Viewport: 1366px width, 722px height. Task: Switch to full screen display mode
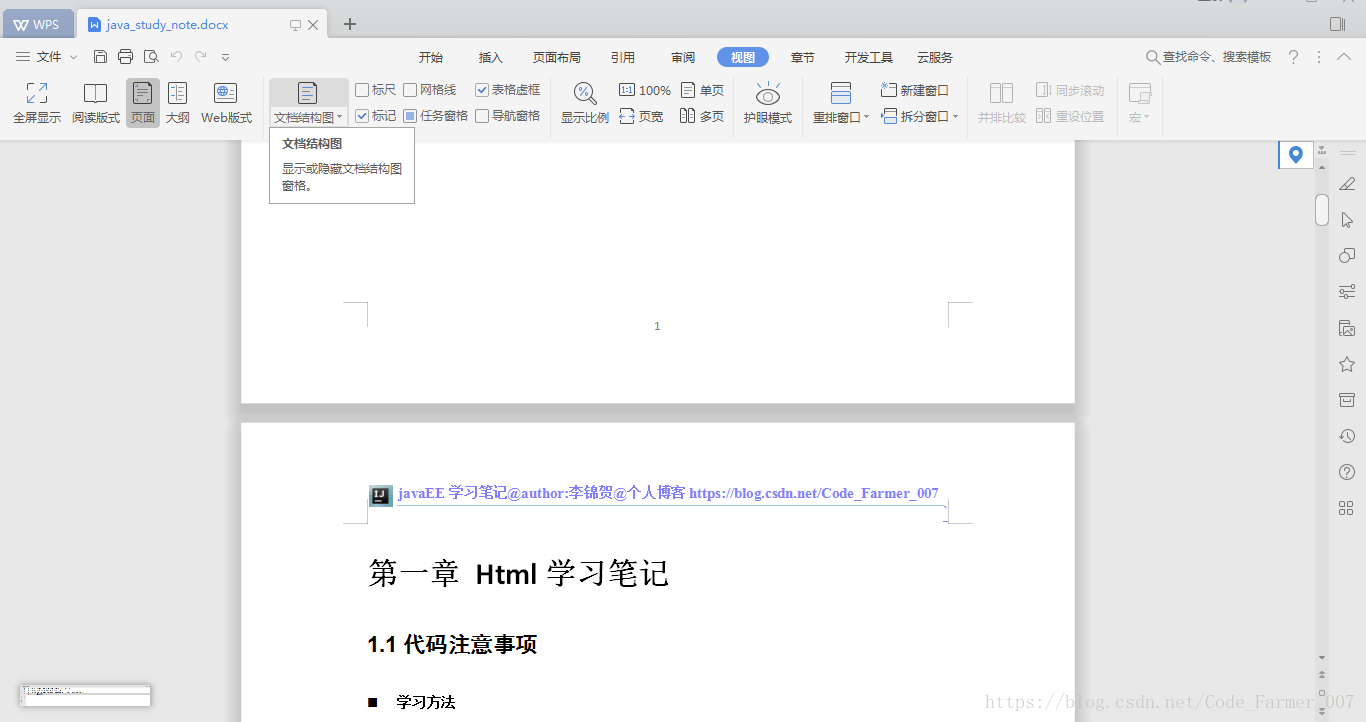tap(37, 104)
